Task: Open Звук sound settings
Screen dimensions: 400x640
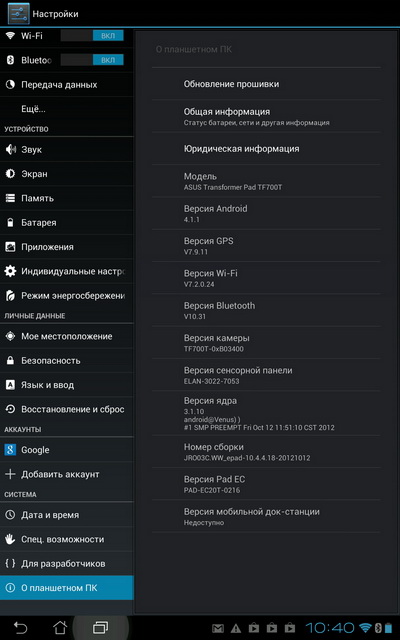Action: click(x=67, y=149)
